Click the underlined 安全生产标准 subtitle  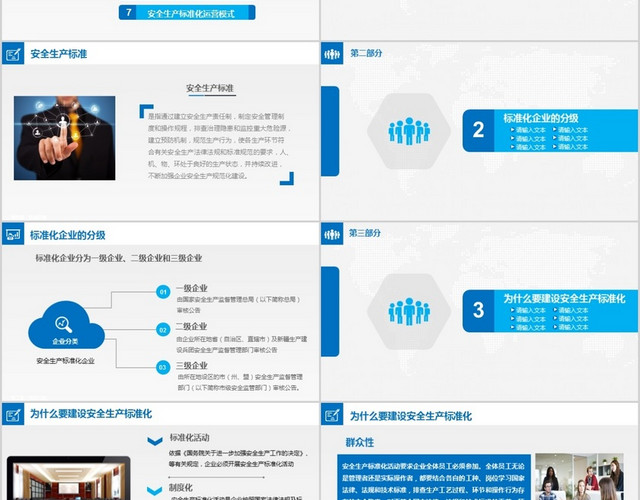(x=210, y=88)
